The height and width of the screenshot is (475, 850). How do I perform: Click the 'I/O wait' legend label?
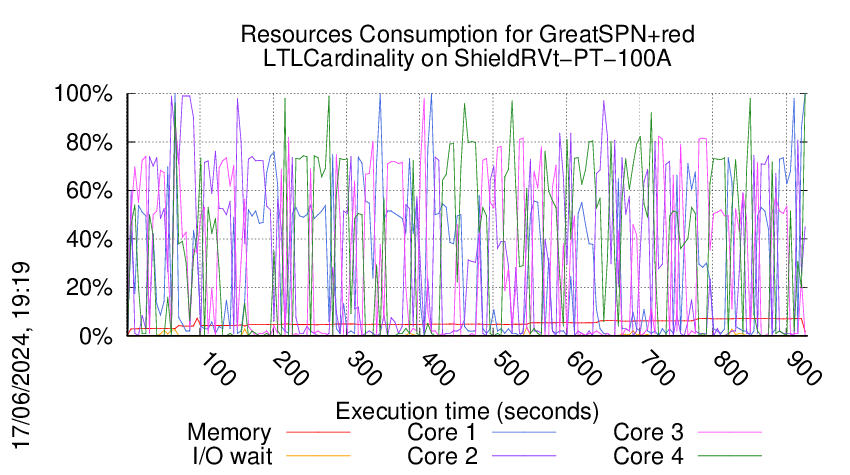coord(233,456)
